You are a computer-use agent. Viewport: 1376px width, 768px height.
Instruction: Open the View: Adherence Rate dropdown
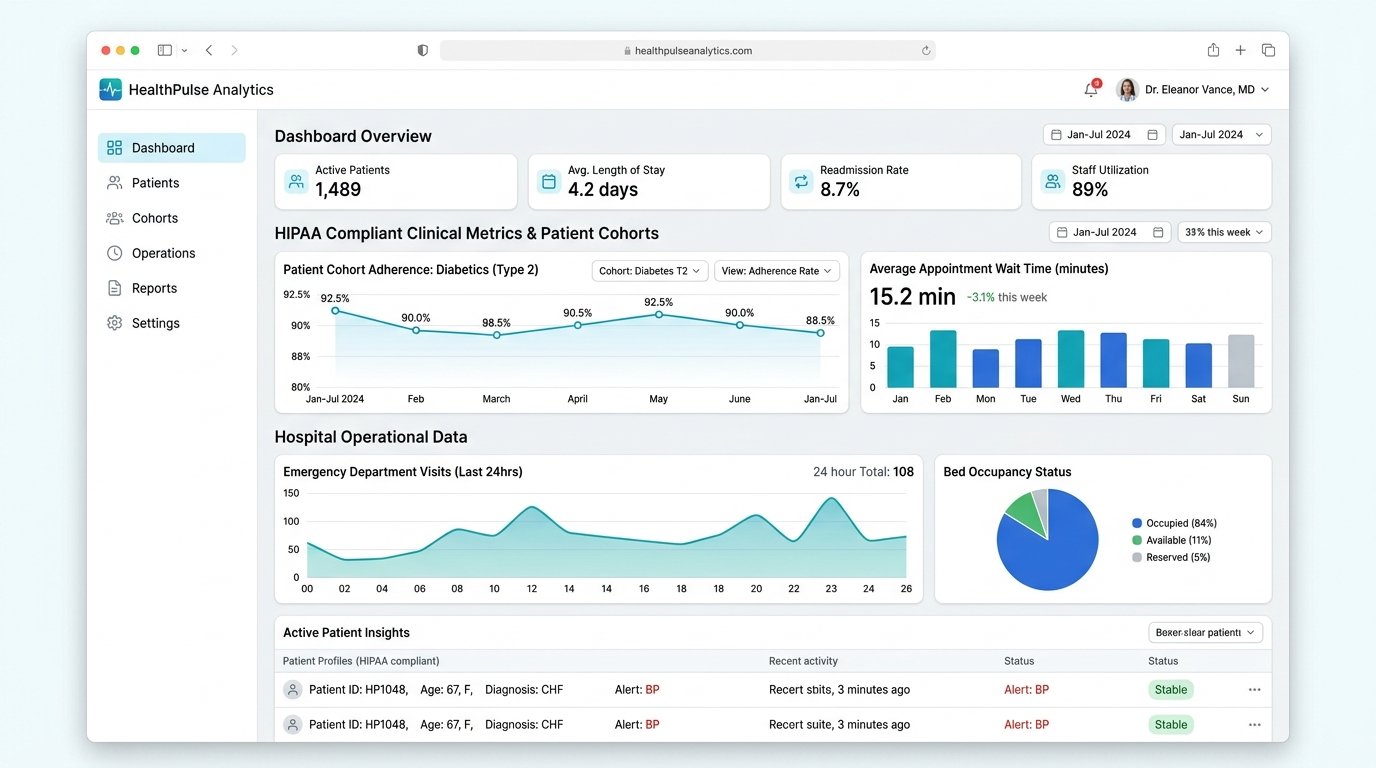pyautogui.click(x=777, y=271)
